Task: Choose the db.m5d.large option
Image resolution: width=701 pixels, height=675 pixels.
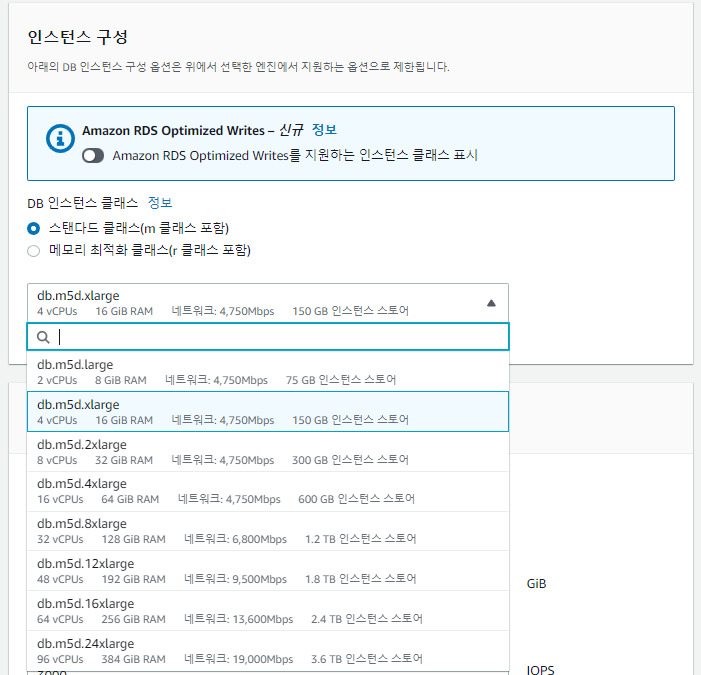Action: tap(268, 371)
